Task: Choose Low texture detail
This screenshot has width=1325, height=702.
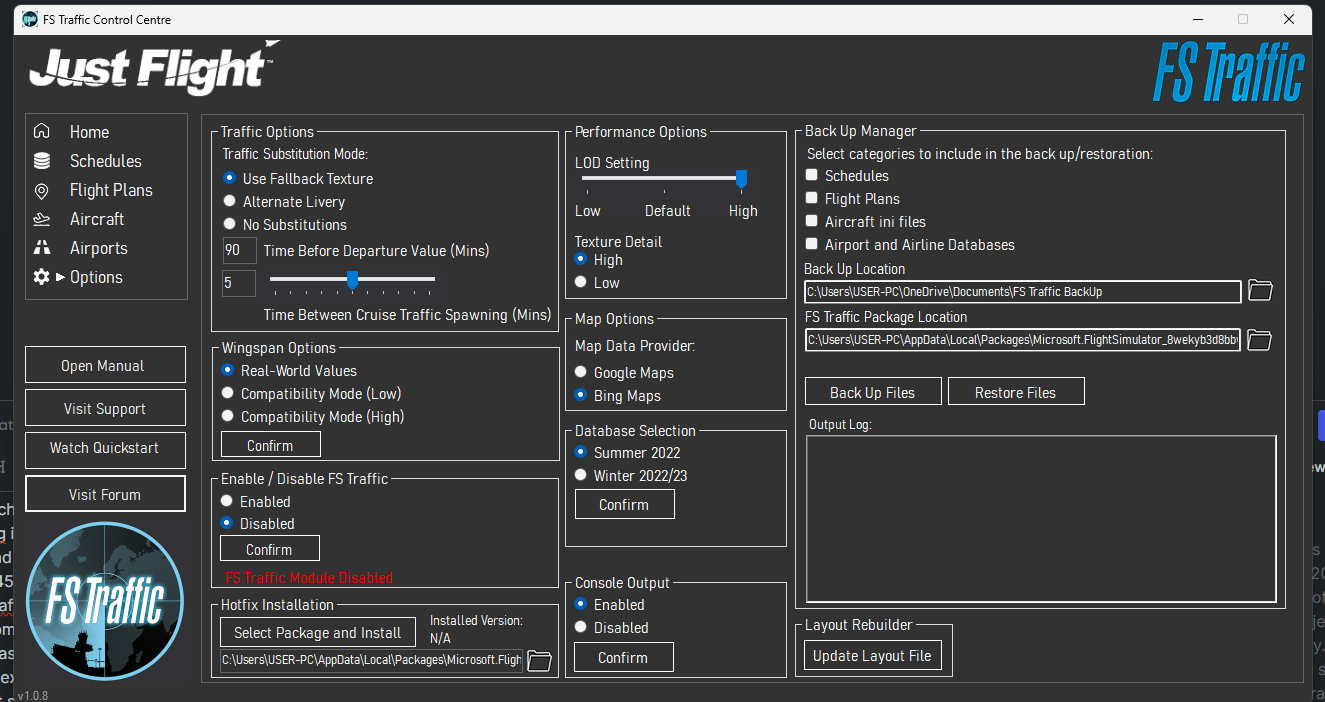Action: (x=581, y=282)
